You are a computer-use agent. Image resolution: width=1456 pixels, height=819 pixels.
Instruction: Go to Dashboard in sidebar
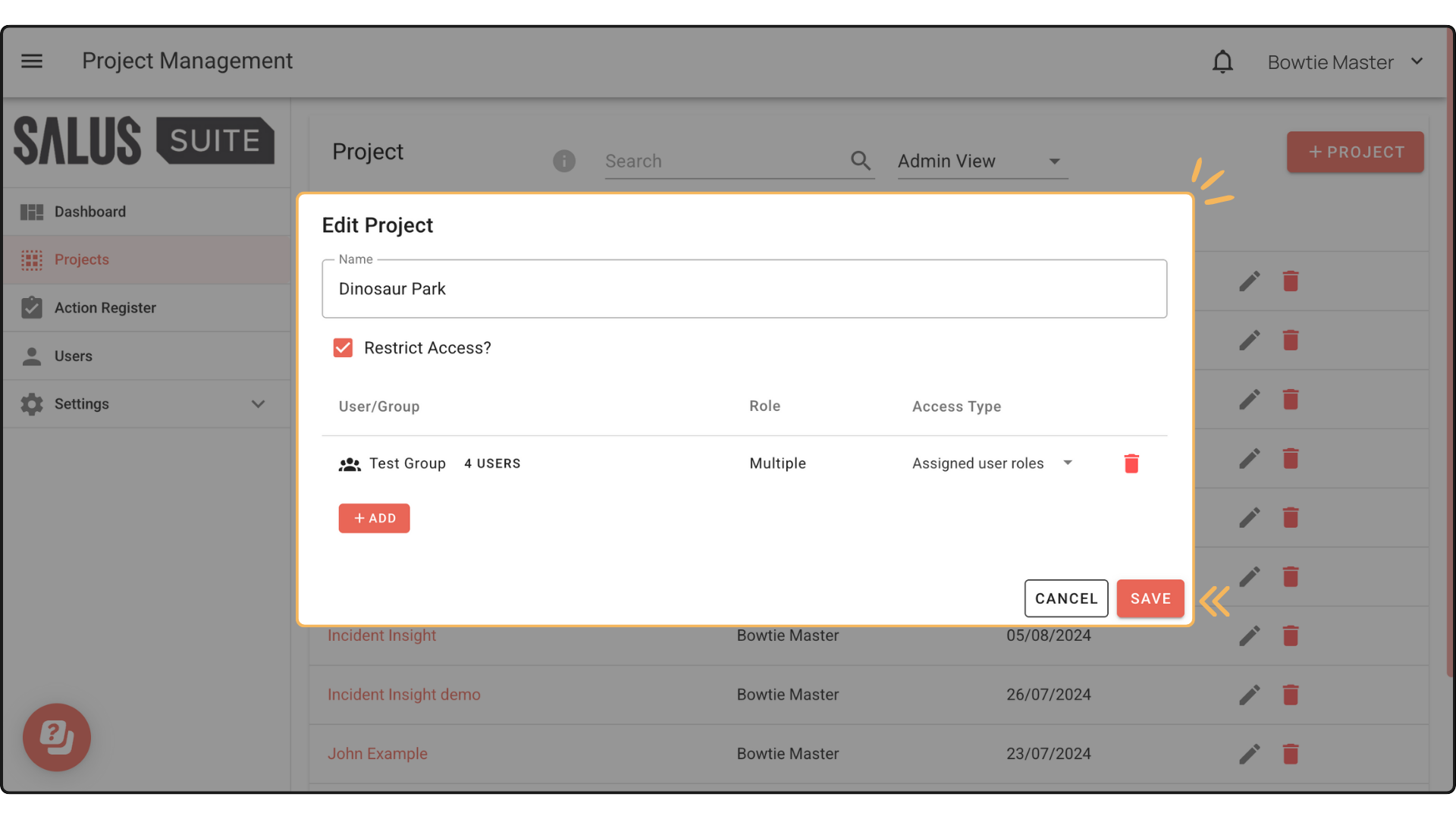tap(89, 212)
